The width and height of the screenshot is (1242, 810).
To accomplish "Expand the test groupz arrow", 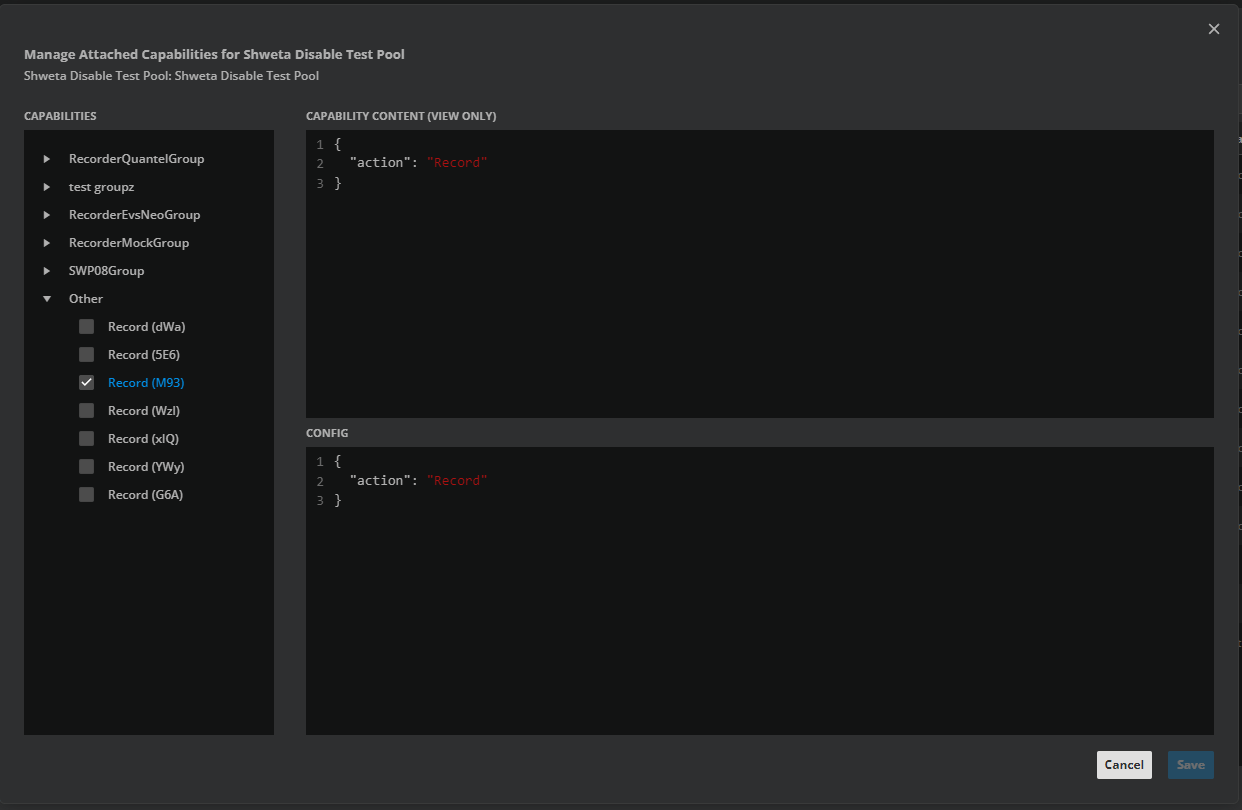I will 47,187.
